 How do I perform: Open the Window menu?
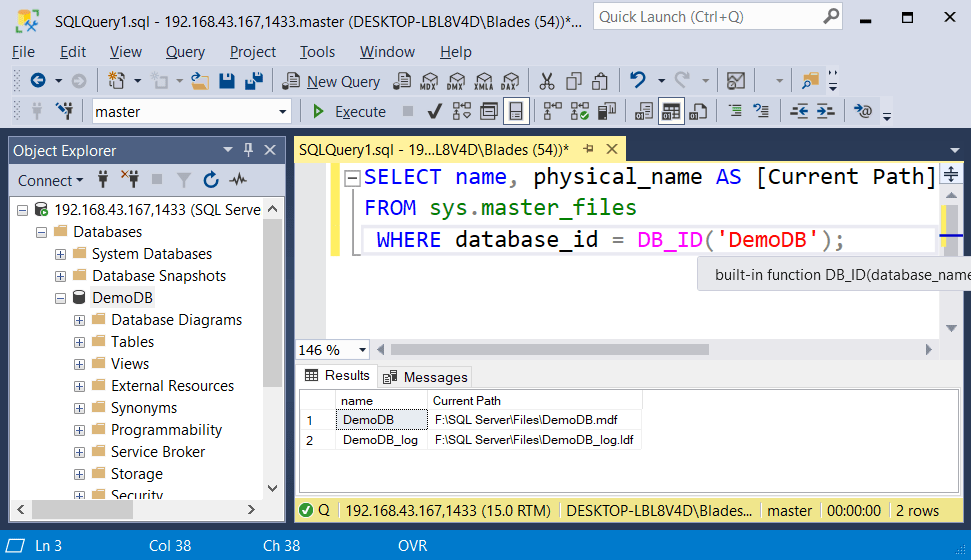388,52
